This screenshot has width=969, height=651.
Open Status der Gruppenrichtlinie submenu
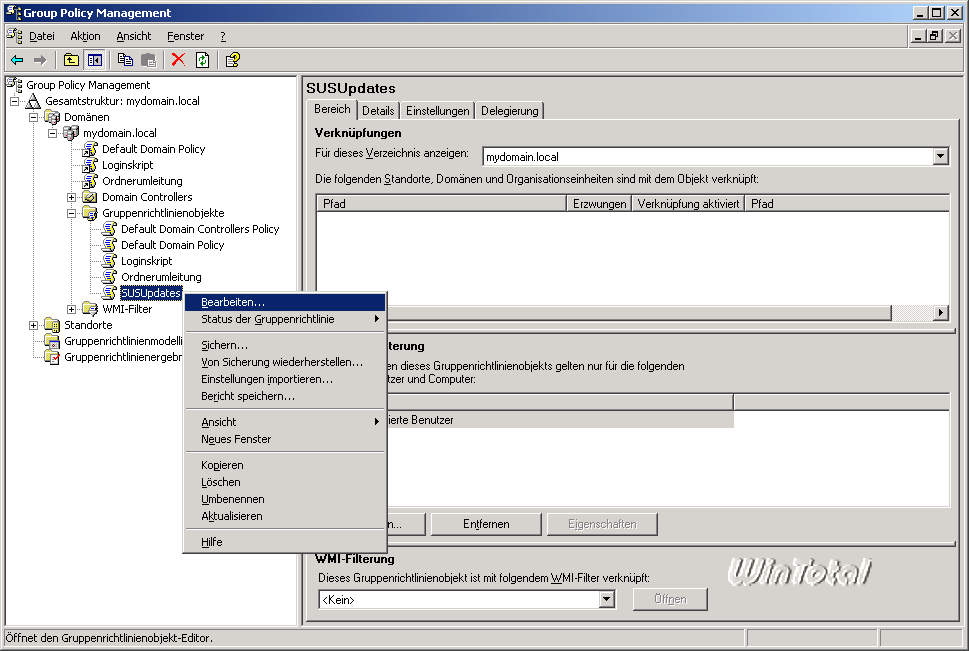coord(285,319)
